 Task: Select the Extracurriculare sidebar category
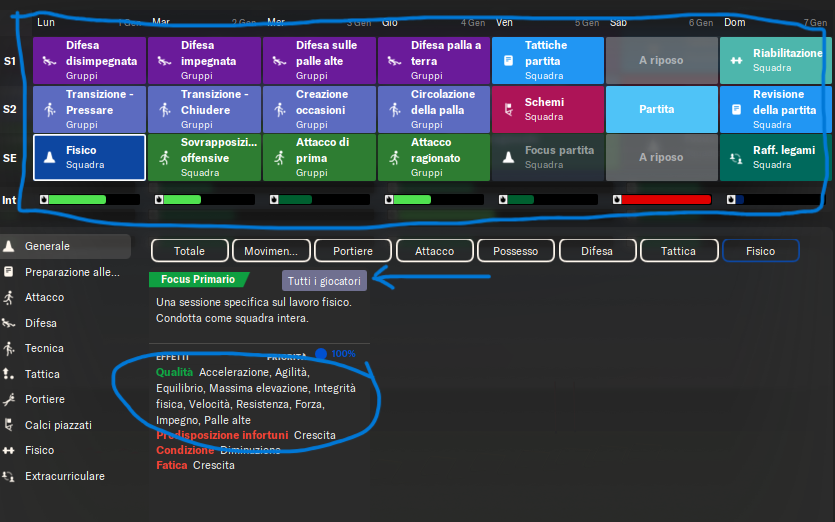[64, 477]
